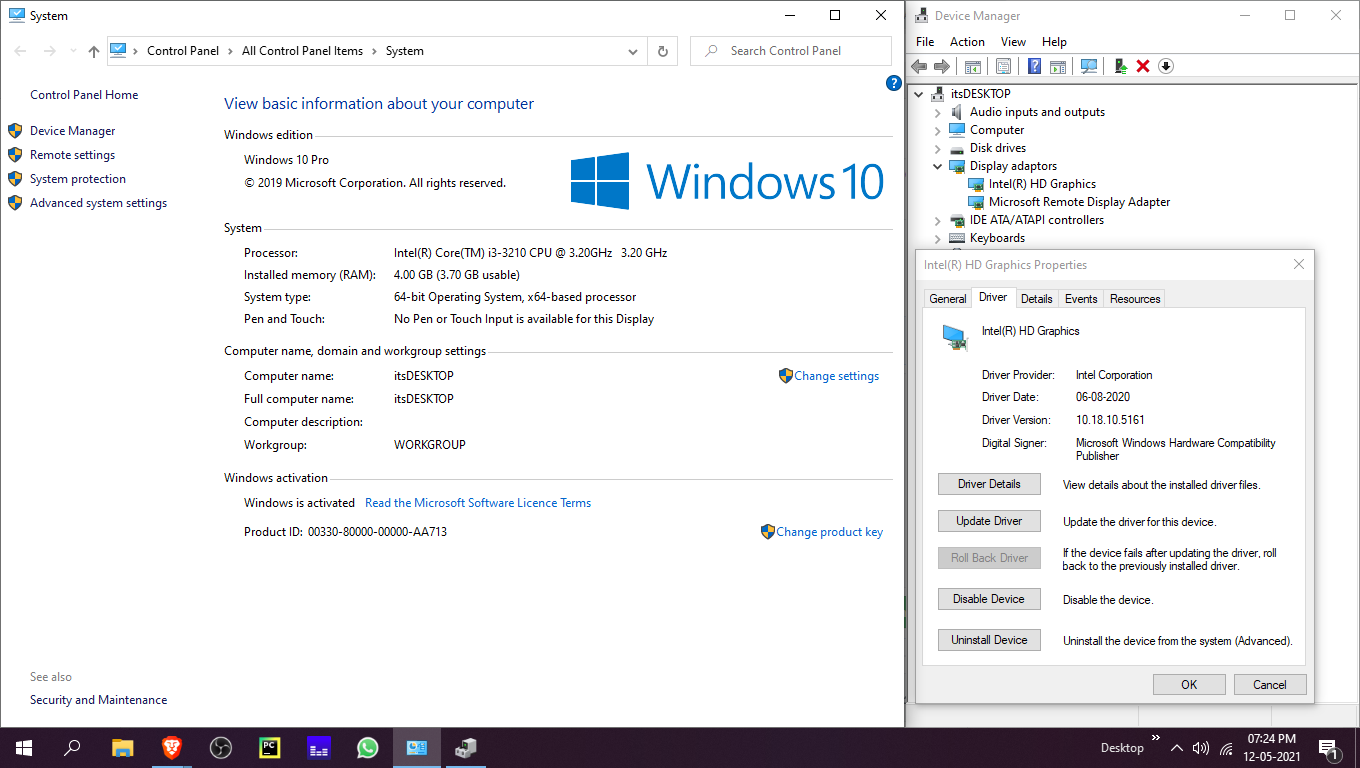Click the blue help icon in System window

(x=894, y=83)
